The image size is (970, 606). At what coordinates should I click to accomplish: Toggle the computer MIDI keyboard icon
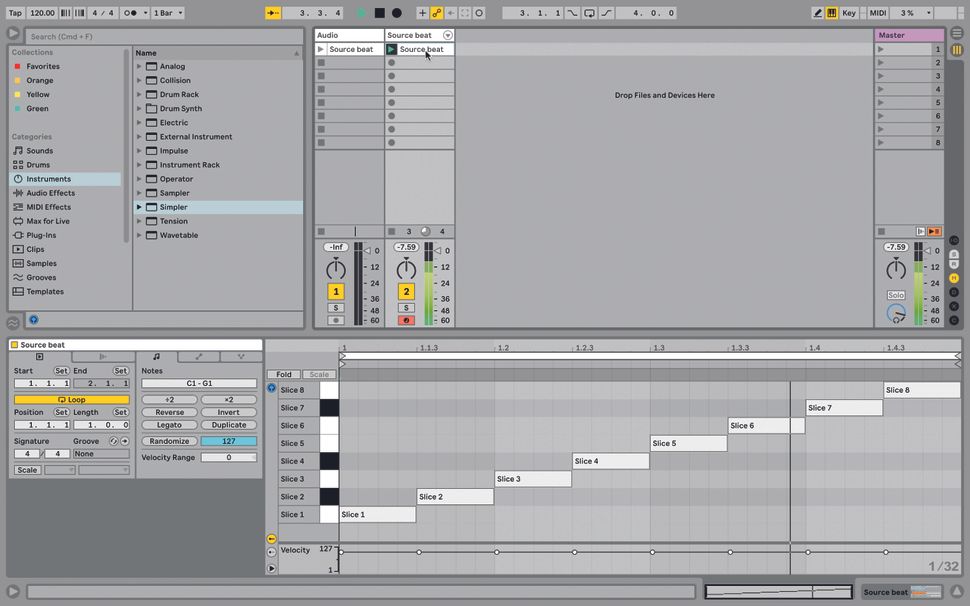[835, 12]
